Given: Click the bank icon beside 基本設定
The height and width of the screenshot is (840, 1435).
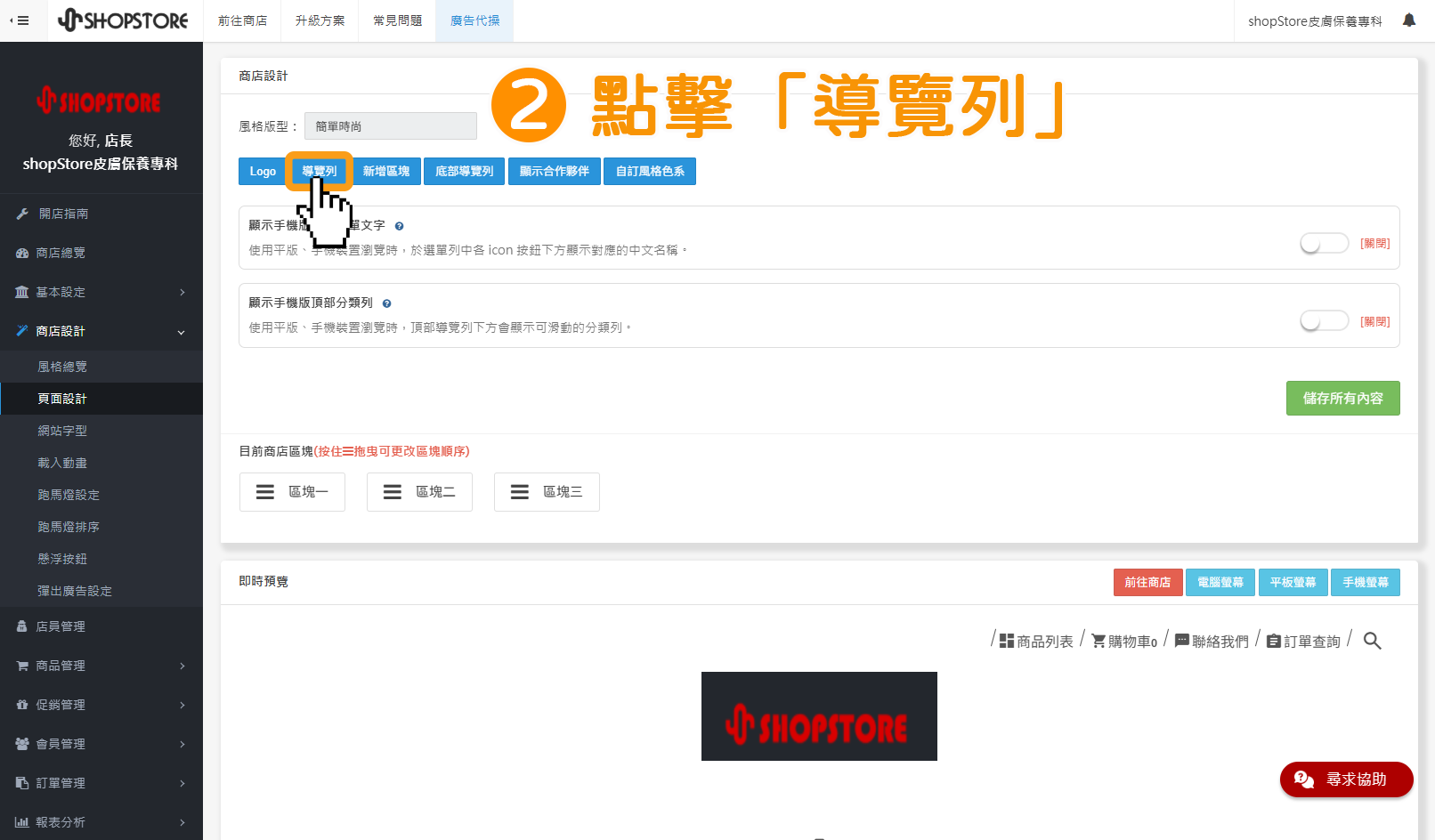Looking at the screenshot, I should tap(22, 292).
